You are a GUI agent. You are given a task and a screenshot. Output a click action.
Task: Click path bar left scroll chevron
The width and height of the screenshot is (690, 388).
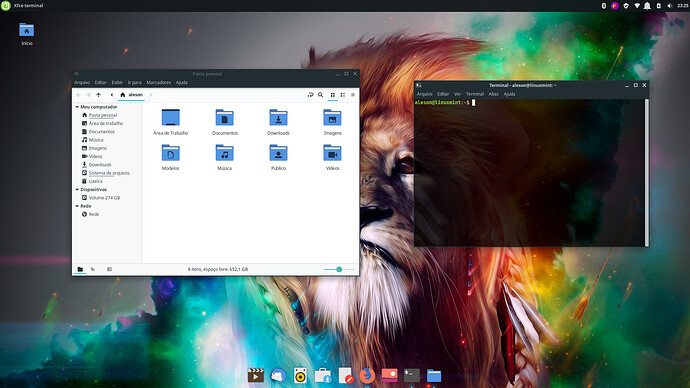(112, 95)
